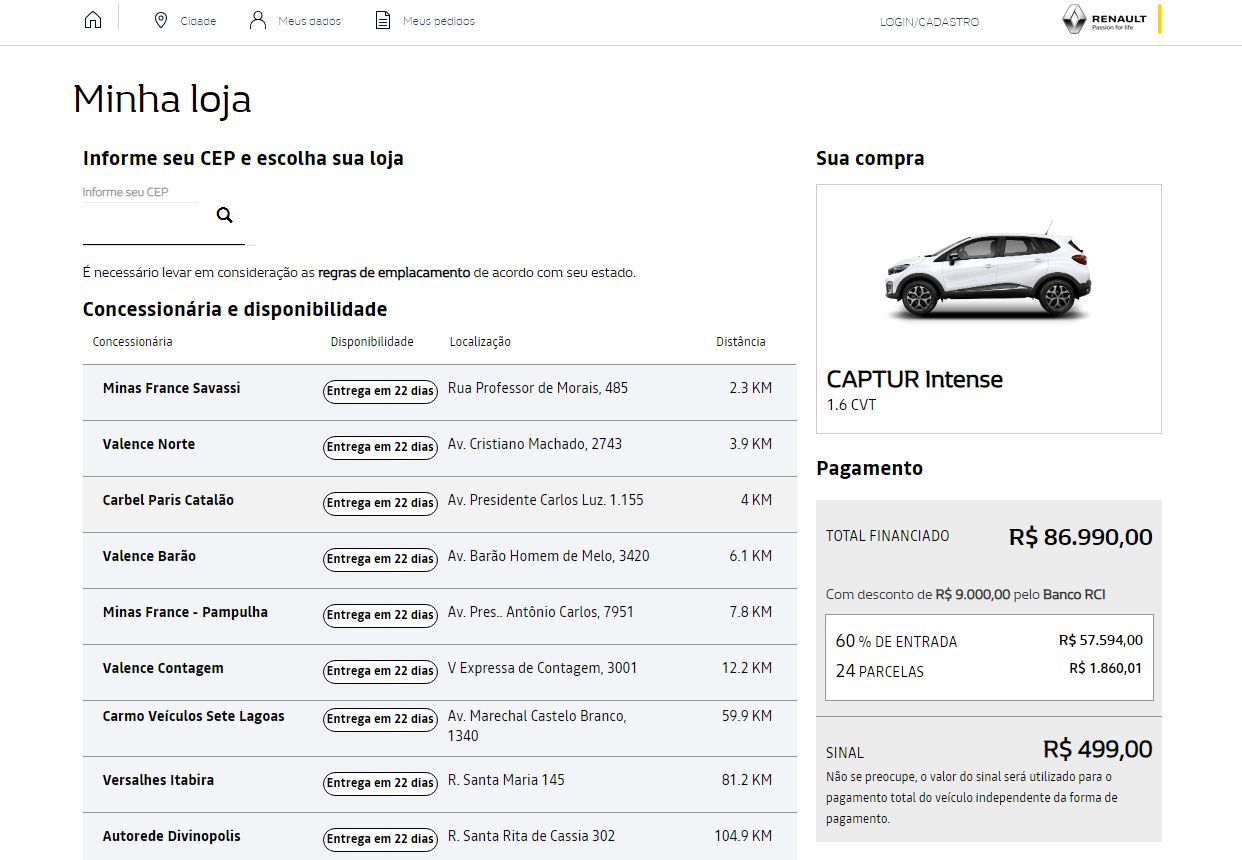
Task: Click the address R. Santa Maria 145
Action: 506,780
